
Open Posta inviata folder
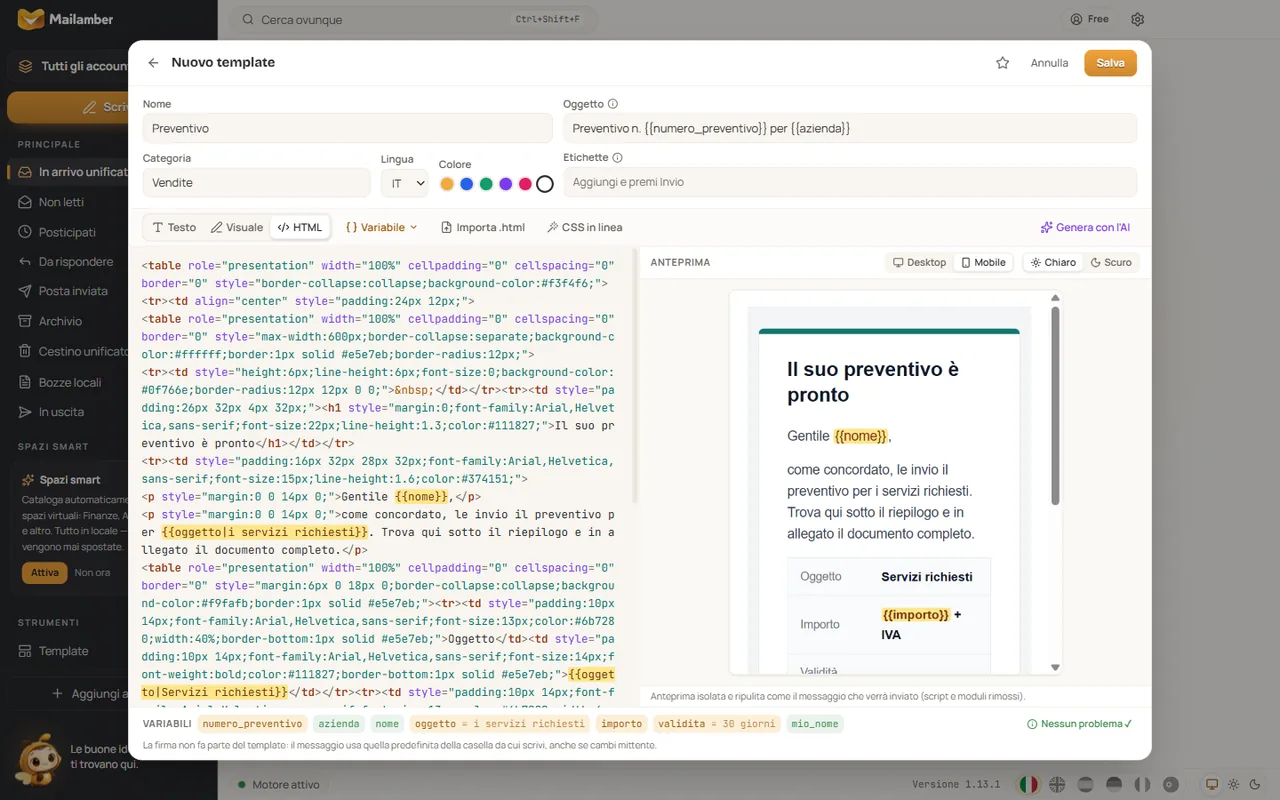point(73,291)
